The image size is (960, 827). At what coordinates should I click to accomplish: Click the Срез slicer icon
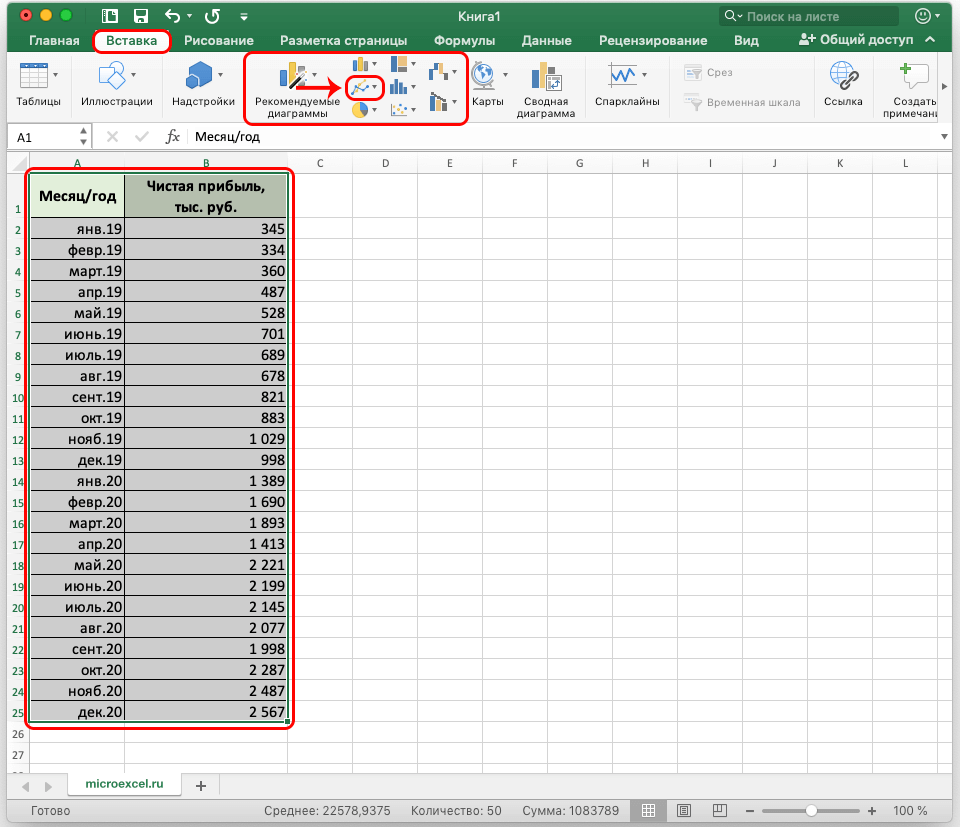click(x=693, y=73)
